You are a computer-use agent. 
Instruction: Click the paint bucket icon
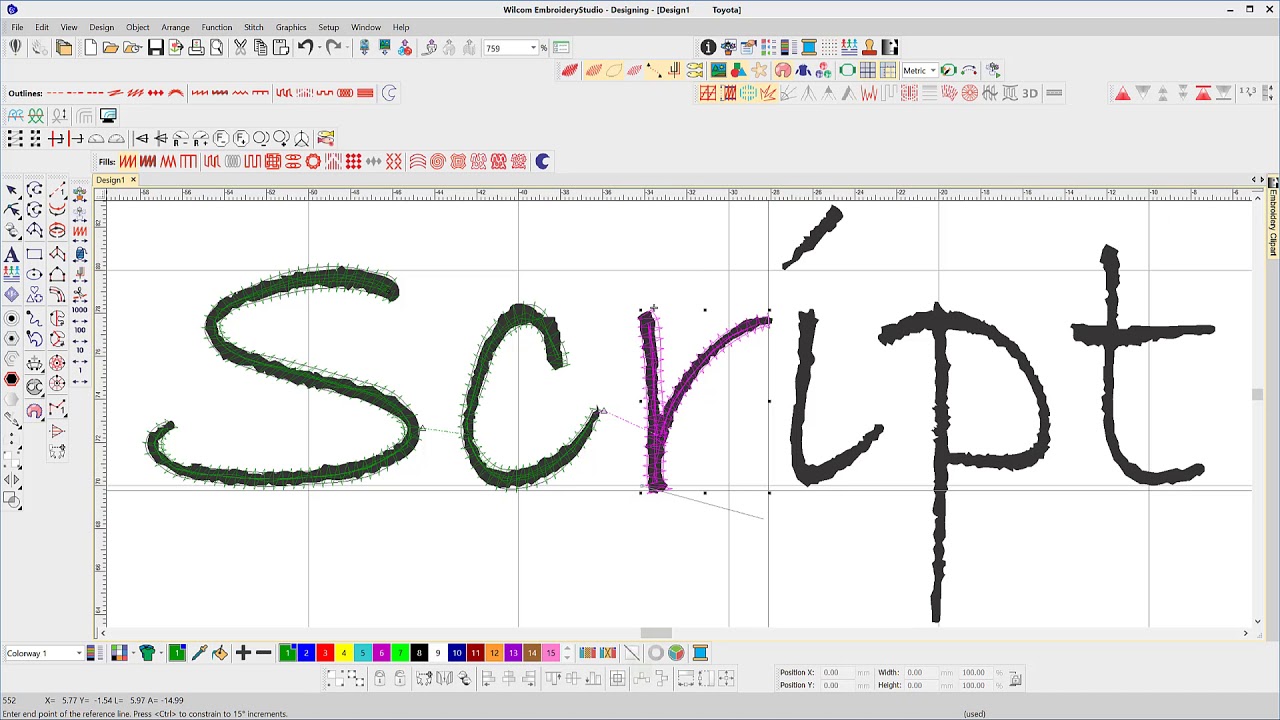click(219, 653)
